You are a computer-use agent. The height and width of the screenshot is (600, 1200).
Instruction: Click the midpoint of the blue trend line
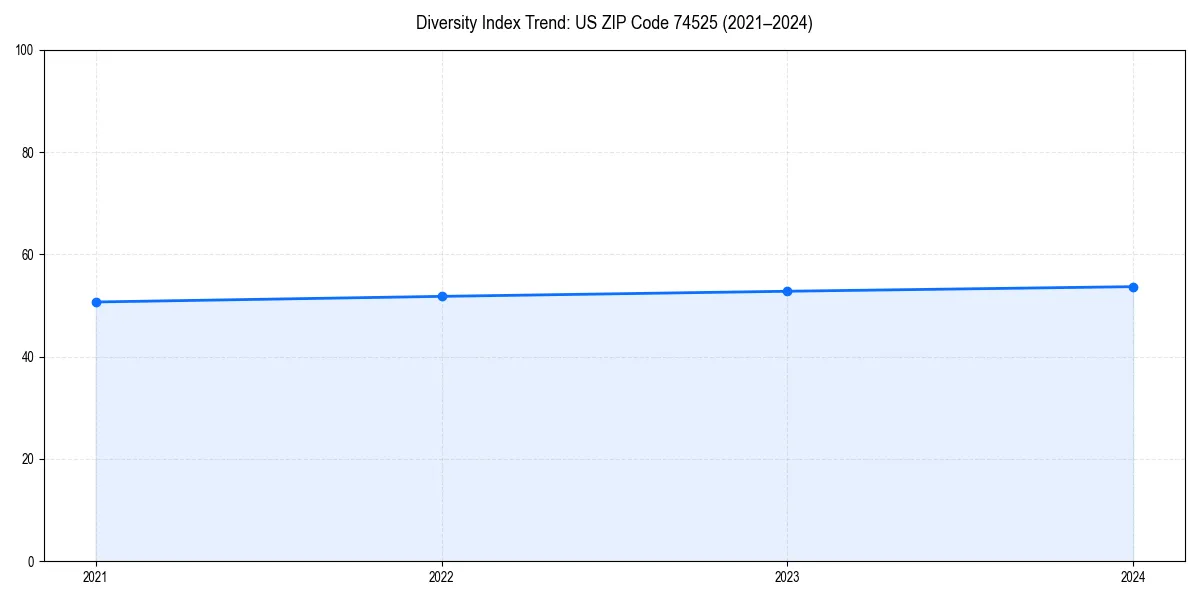point(615,292)
